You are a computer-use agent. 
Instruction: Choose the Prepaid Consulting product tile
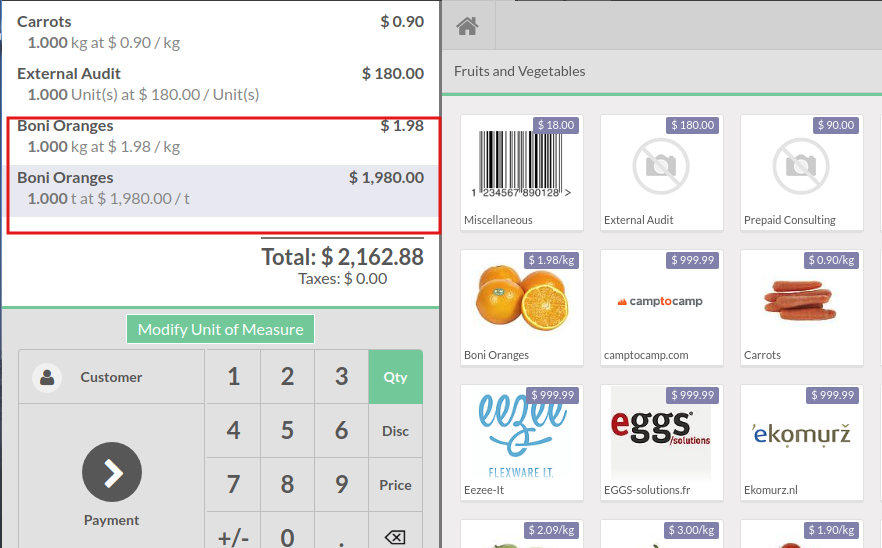click(x=801, y=172)
